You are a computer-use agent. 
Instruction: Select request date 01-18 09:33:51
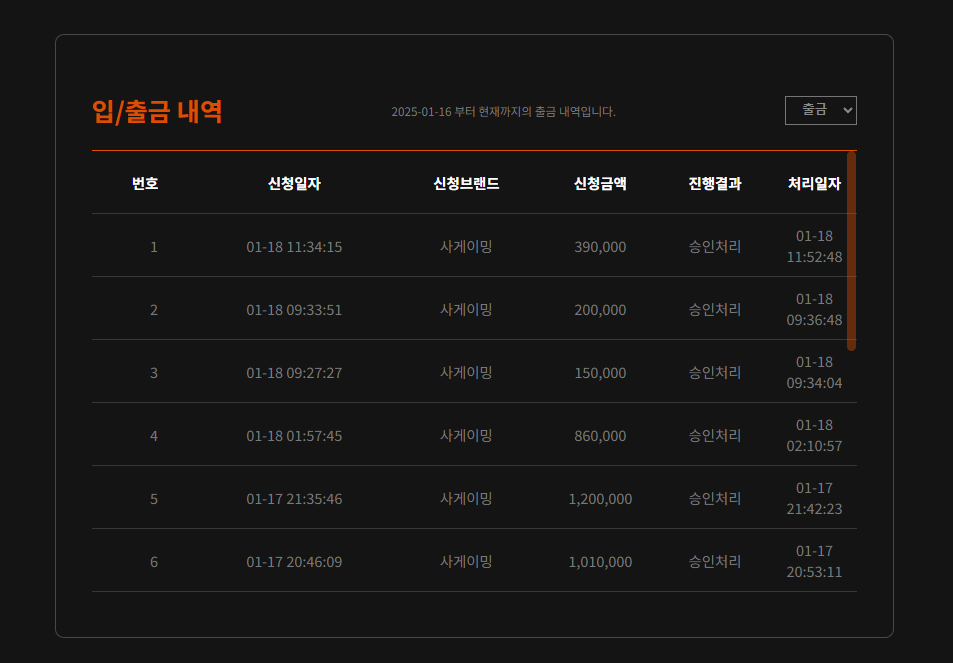(x=294, y=310)
